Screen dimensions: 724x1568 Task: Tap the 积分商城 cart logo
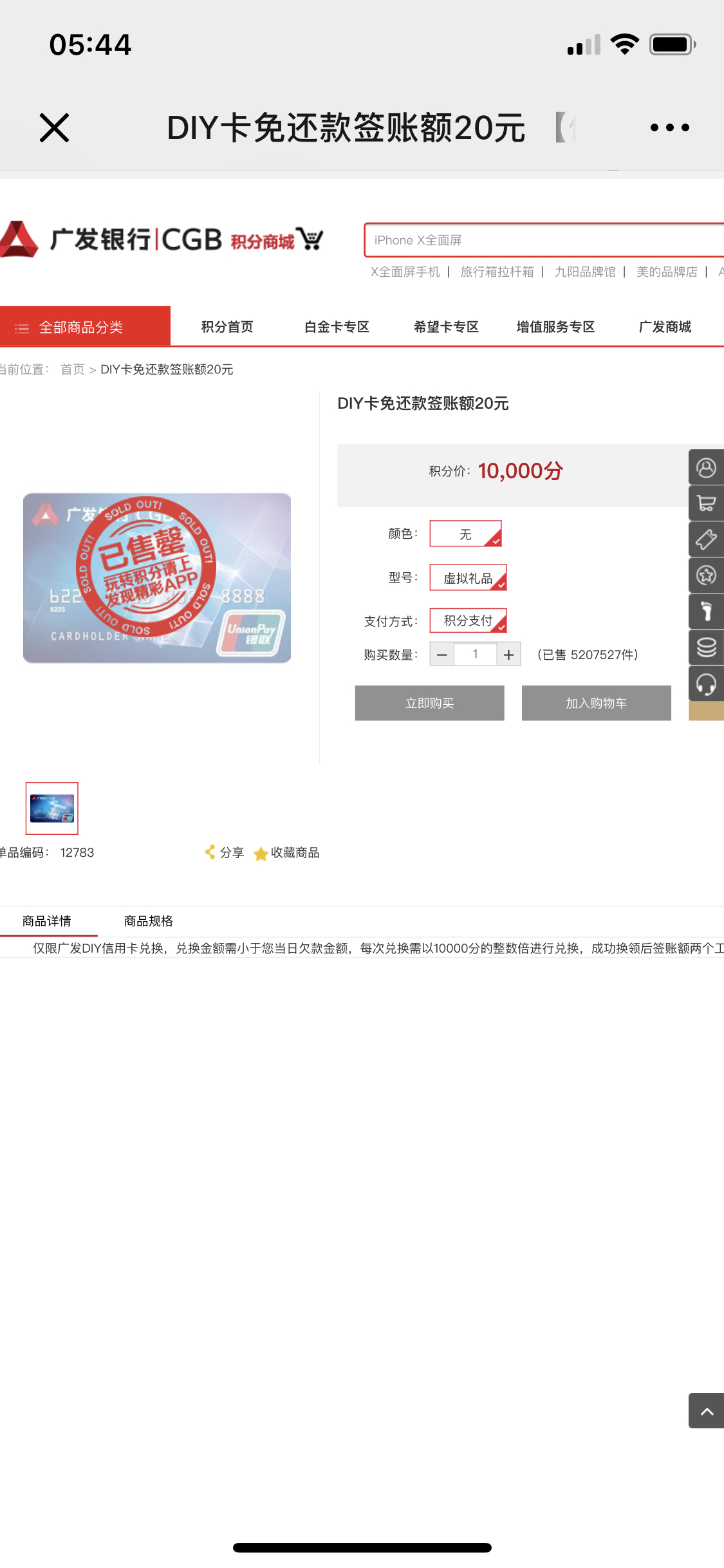(x=277, y=240)
